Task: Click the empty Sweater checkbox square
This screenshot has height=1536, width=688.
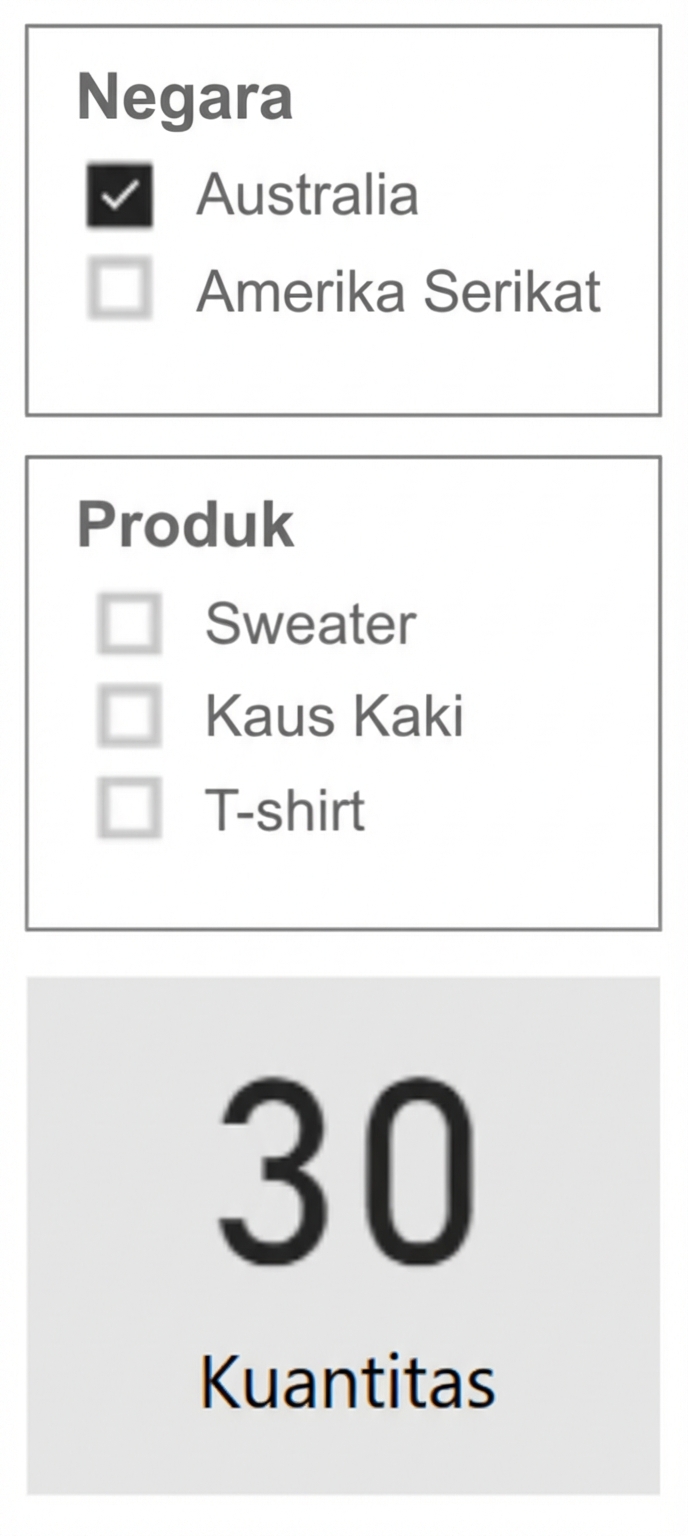Action: click(x=130, y=622)
